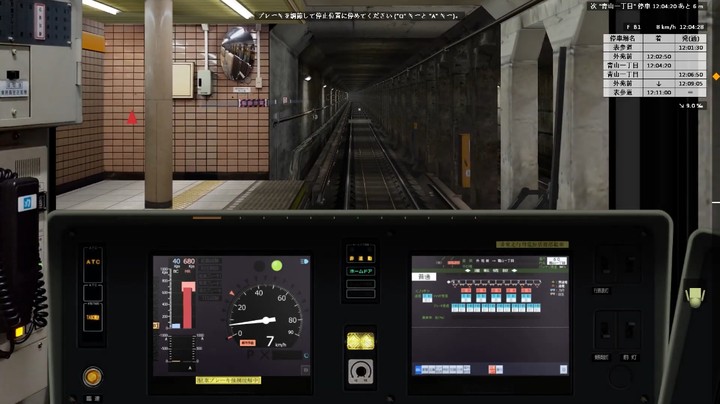Click the 普通 train type label on the right display
Viewport: 720px width, 404px height.
pyautogui.click(x=424, y=277)
